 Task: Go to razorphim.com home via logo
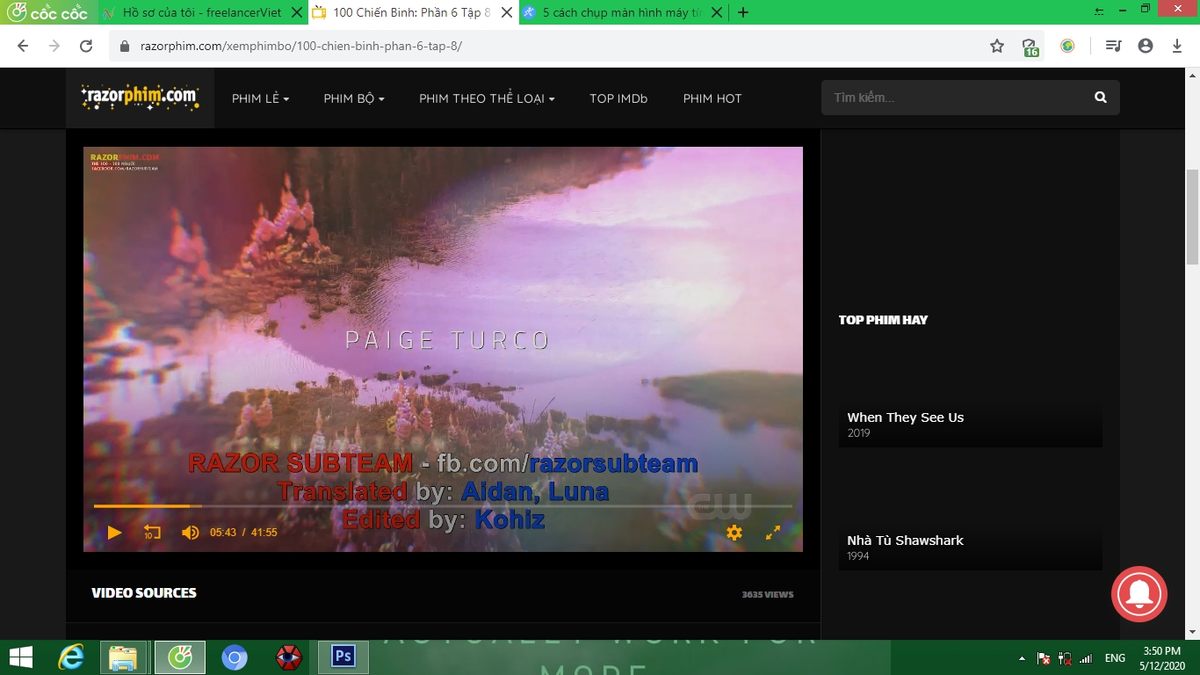140,97
